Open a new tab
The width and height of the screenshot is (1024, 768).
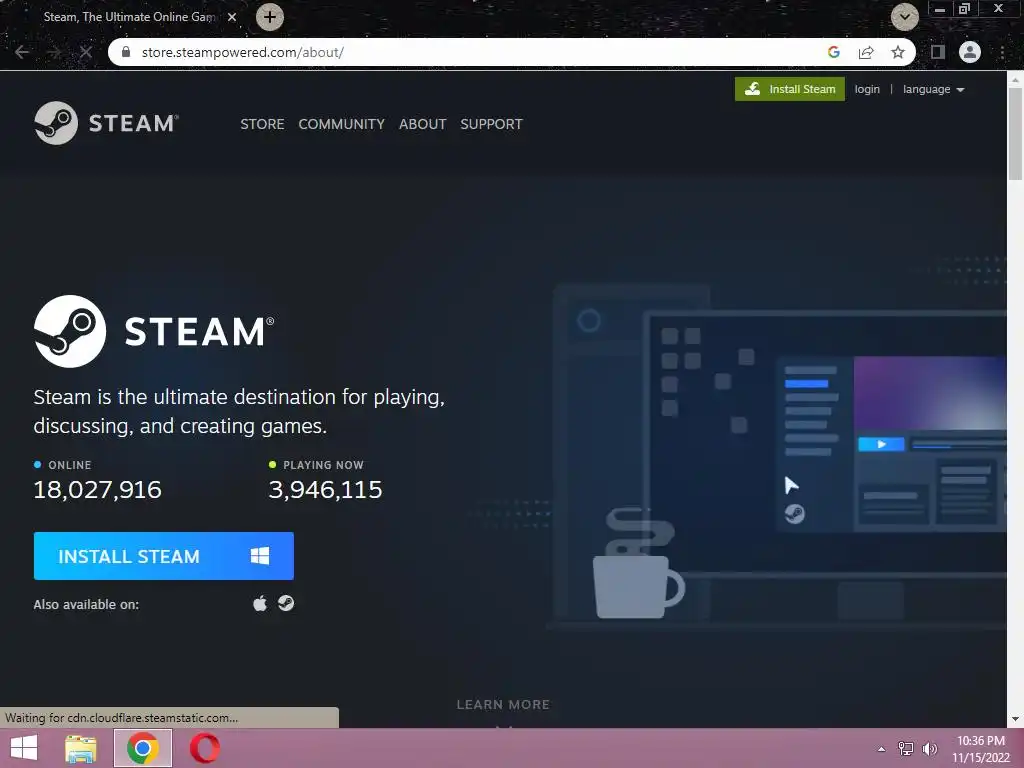[x=270, y=17]
